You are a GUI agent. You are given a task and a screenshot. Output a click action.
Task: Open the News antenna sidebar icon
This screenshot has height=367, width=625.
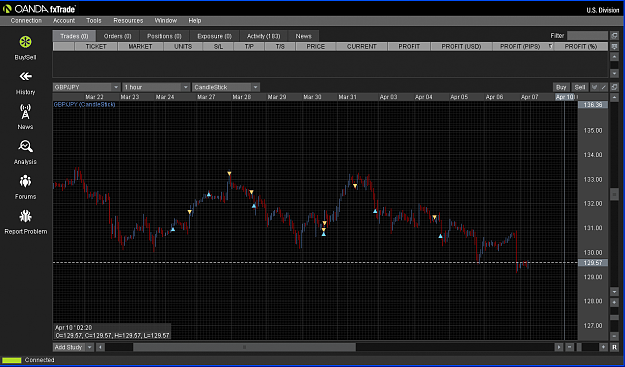click(26, 112)
